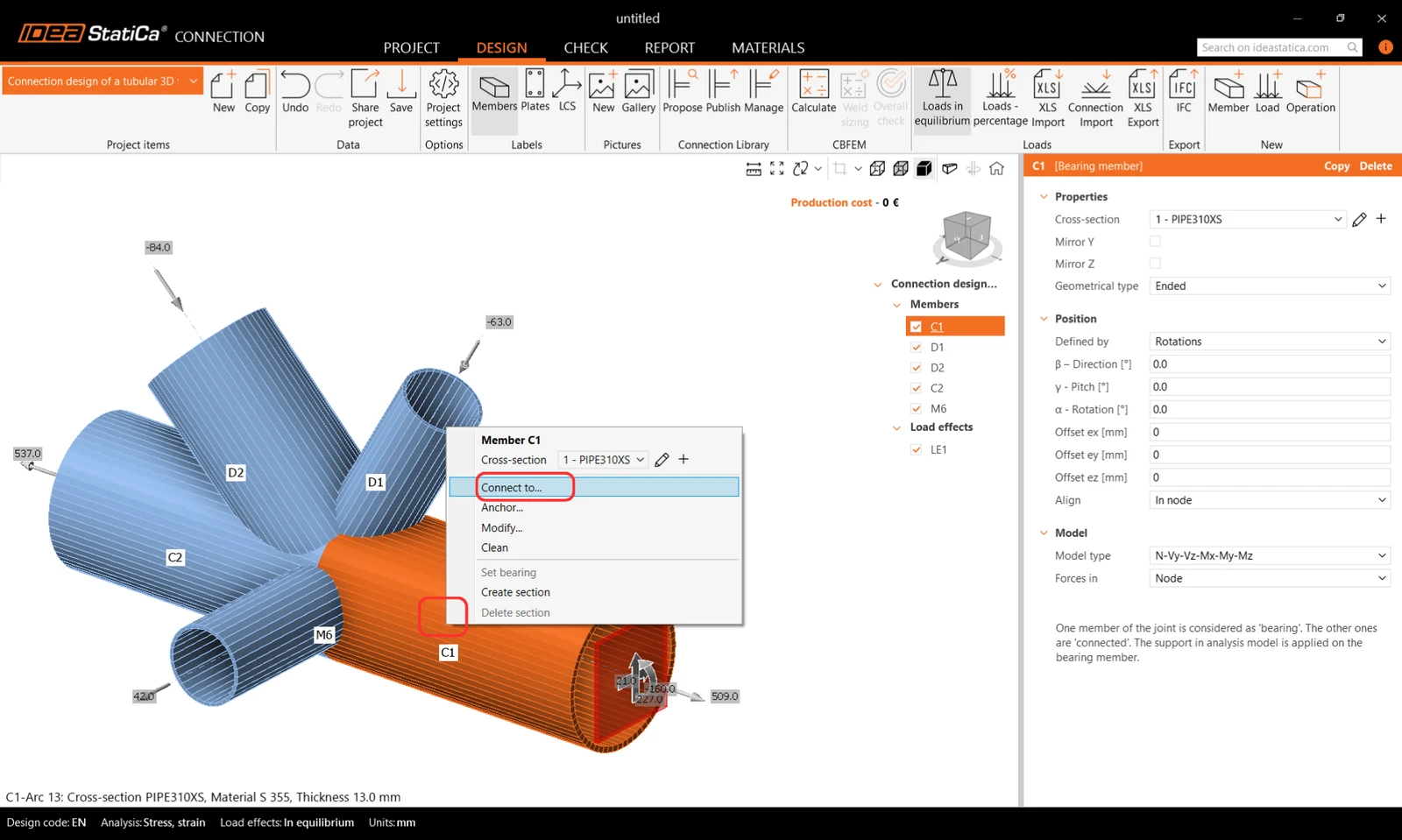Create a New project item
The width and height of the screenshot is (1402, 840).
pyautogui.click(x=223, y=93)
